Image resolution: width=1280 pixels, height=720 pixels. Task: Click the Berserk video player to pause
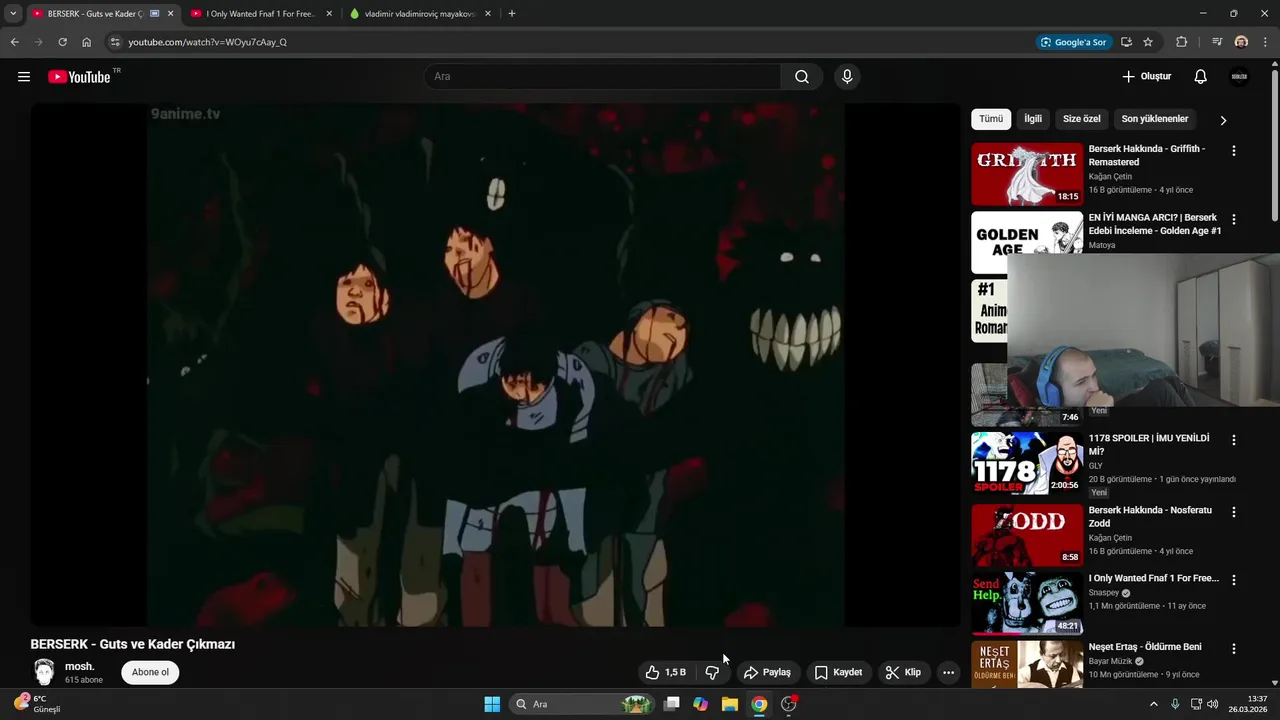pyautogui.click(x=495, y=365)
